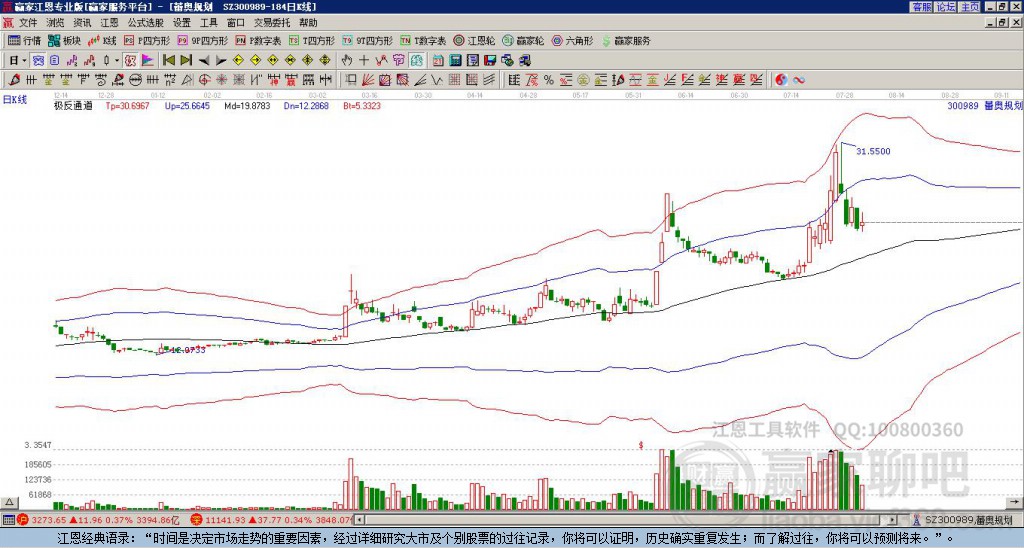Select the hand pan tool
Screen dimensions: 1024x548
click(347, 60)
